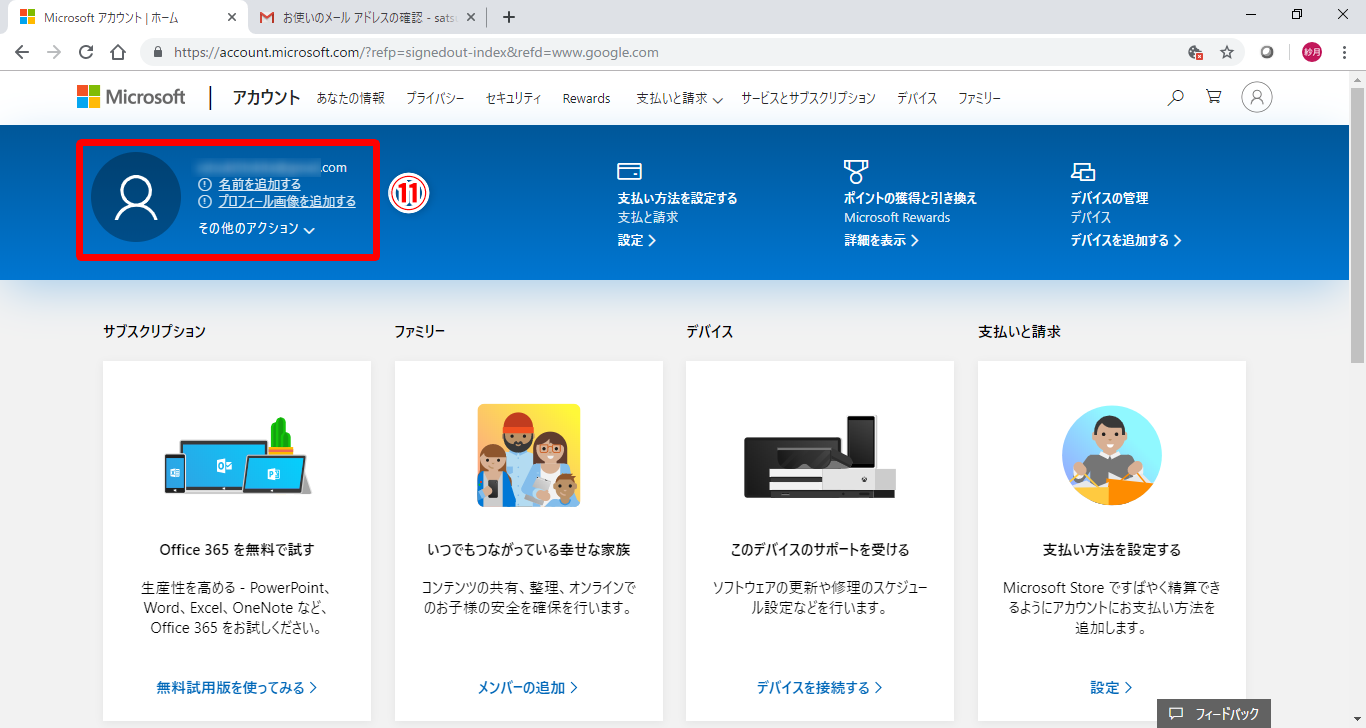1366x728 pixels.
Task: Click the アカウント header link
Action: coord(266,97)
